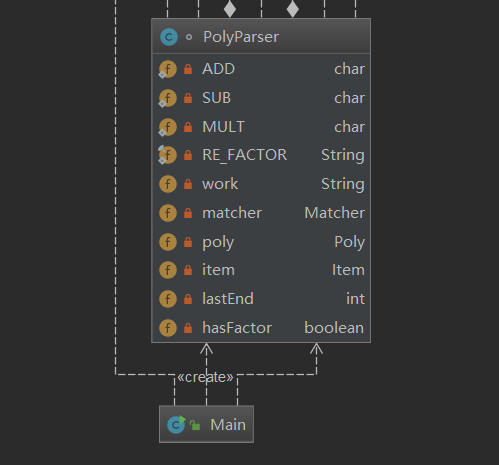Select the Main class node
The width and height of the screenshot is (499, 465).
[x=206, y=424]
